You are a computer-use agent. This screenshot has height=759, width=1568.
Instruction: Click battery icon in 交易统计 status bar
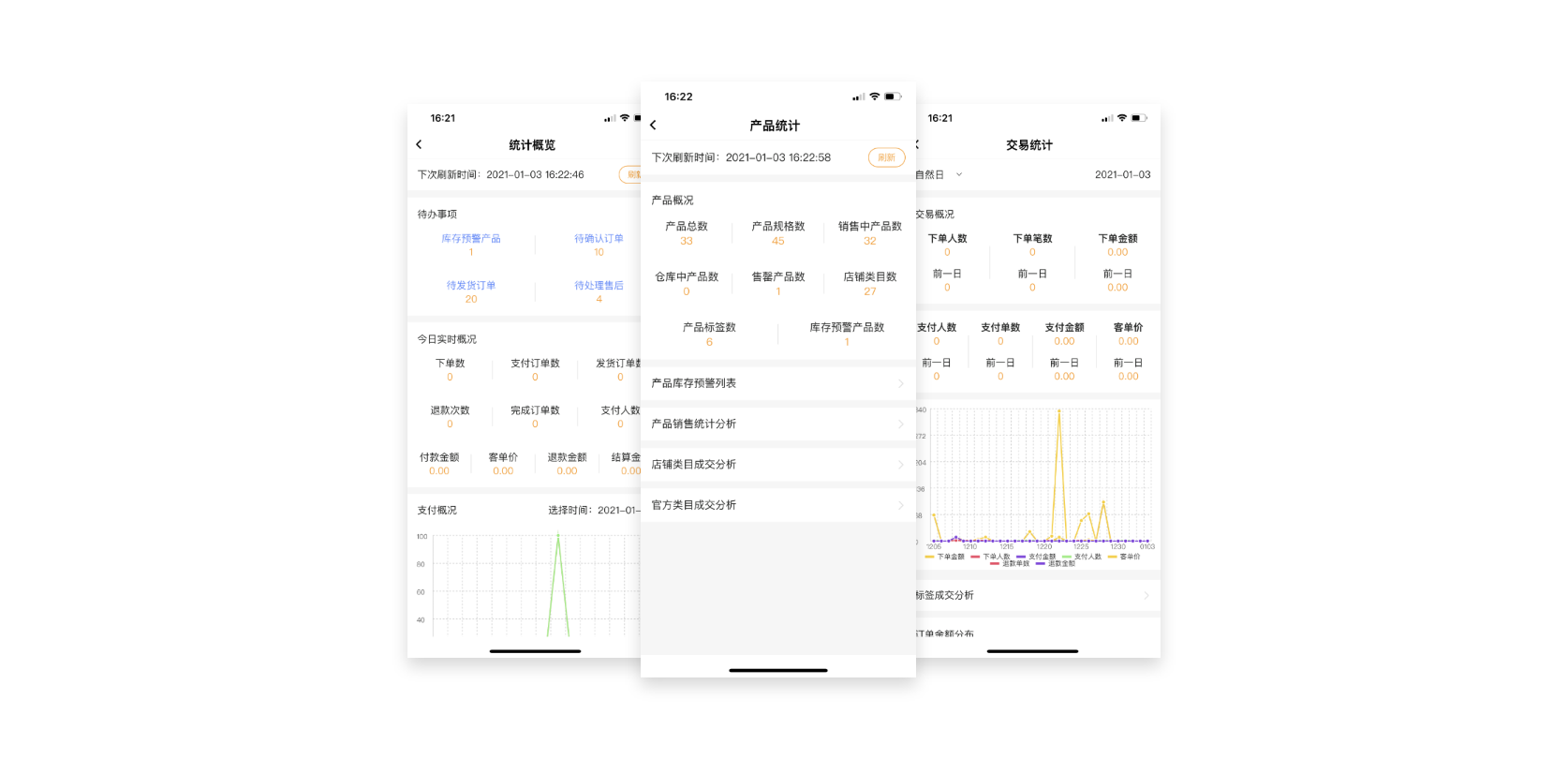(x=1139, y=118)
